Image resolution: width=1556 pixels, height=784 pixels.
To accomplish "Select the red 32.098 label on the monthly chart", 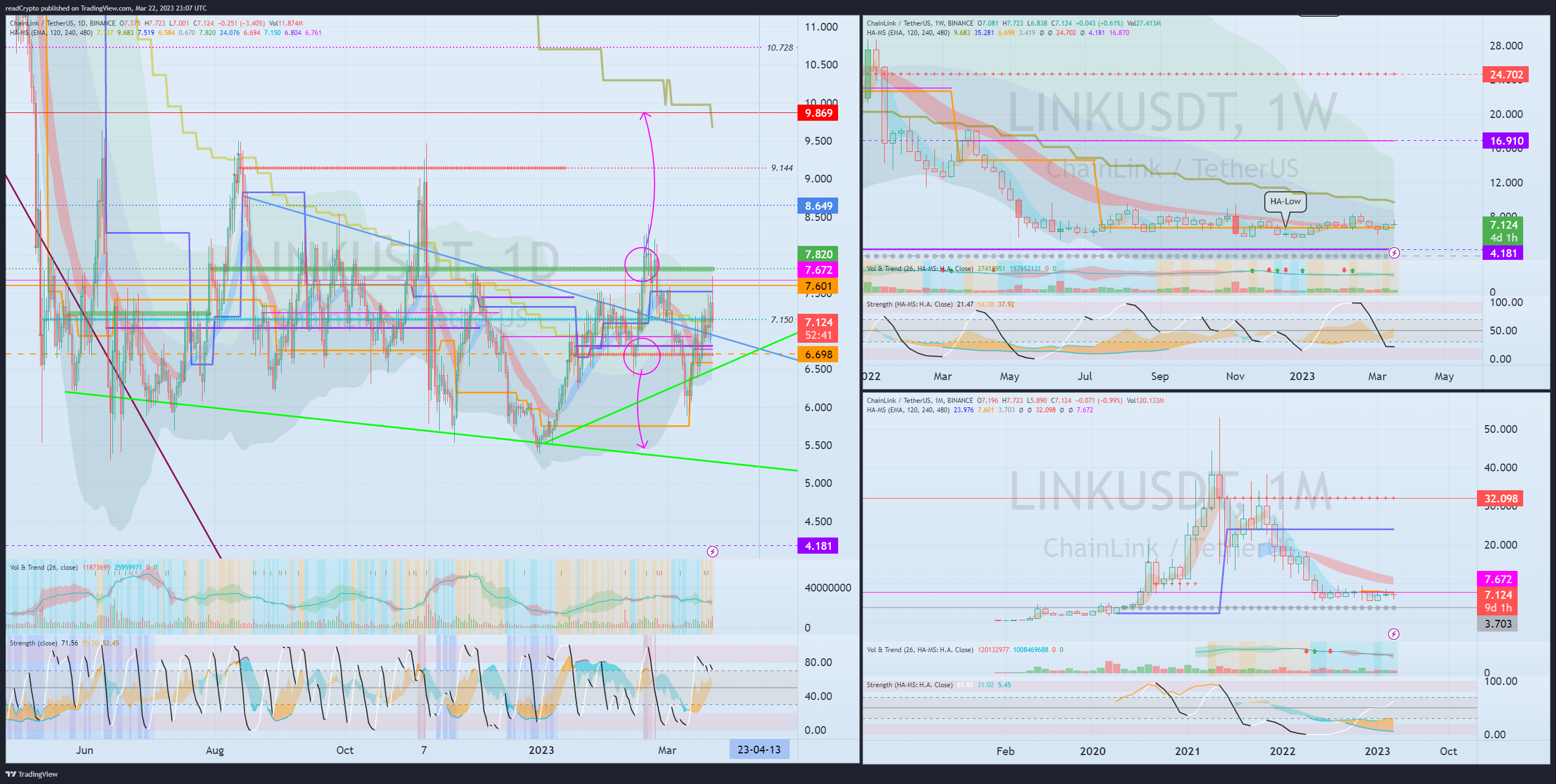I will [x=1500, y=499].
